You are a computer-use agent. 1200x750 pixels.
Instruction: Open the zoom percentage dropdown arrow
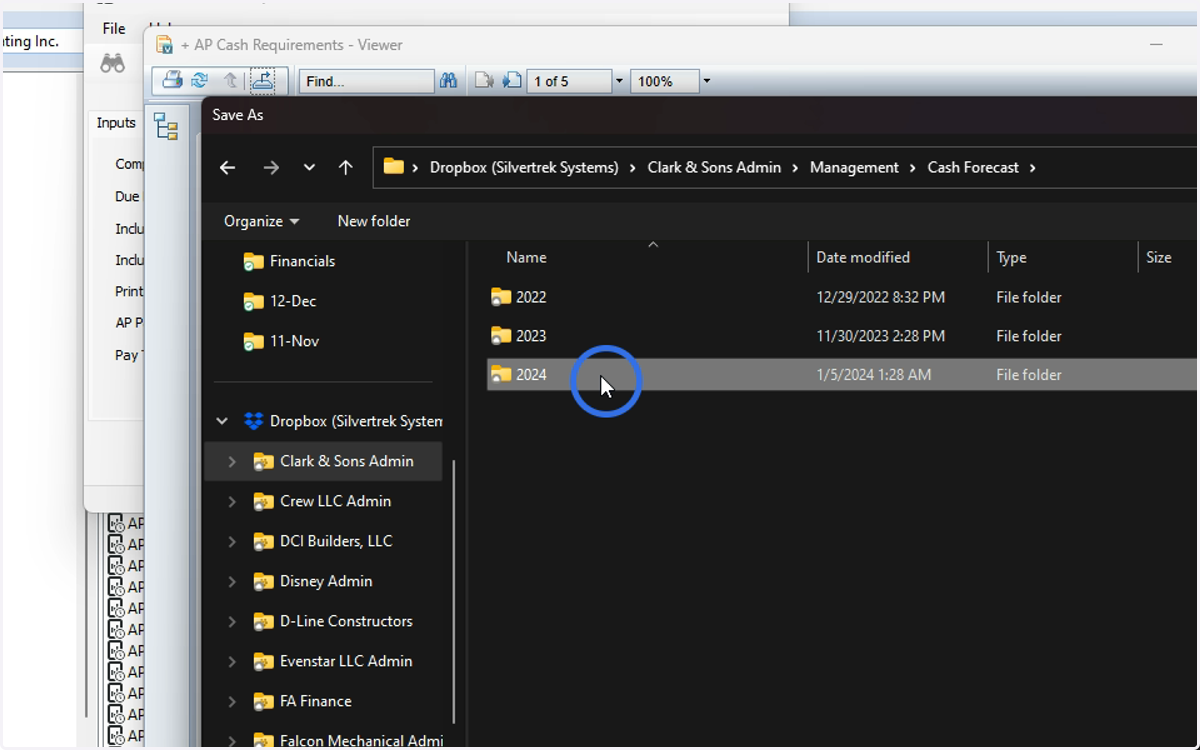click(x=706, y=81)
